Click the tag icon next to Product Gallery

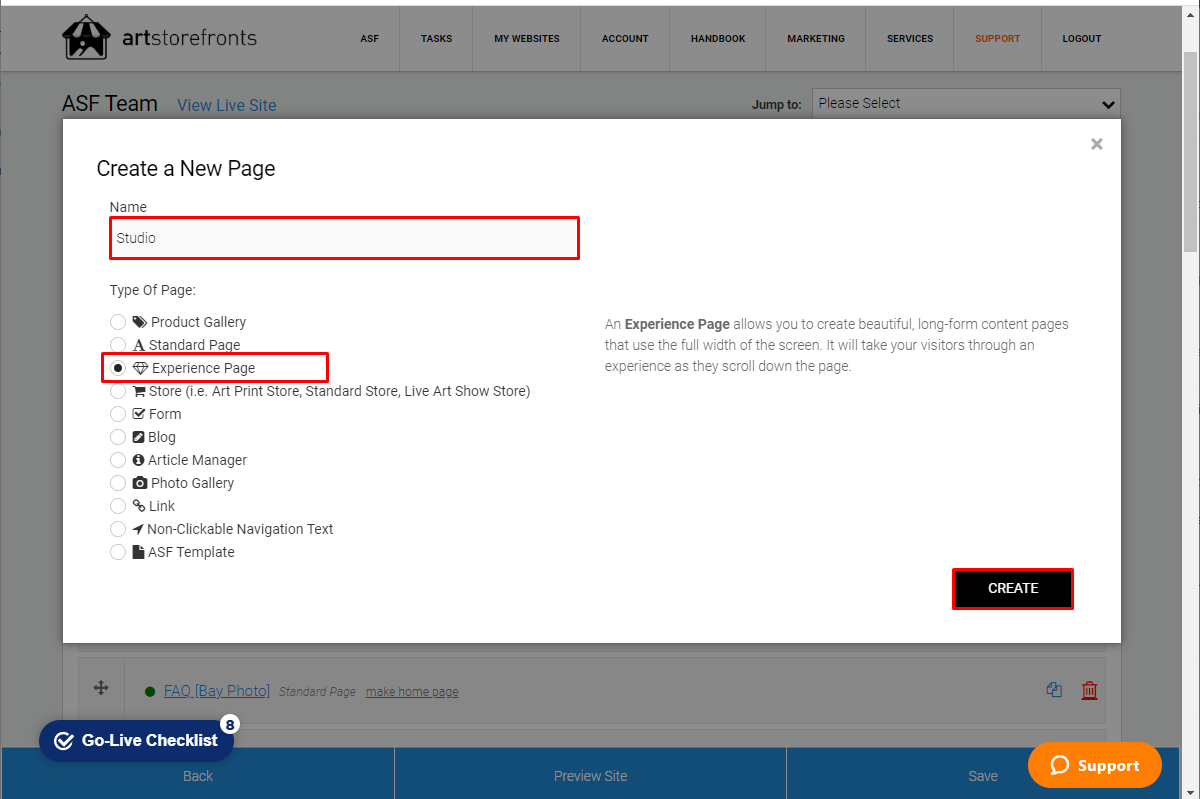pyautogui.click(x=139, y=322)
